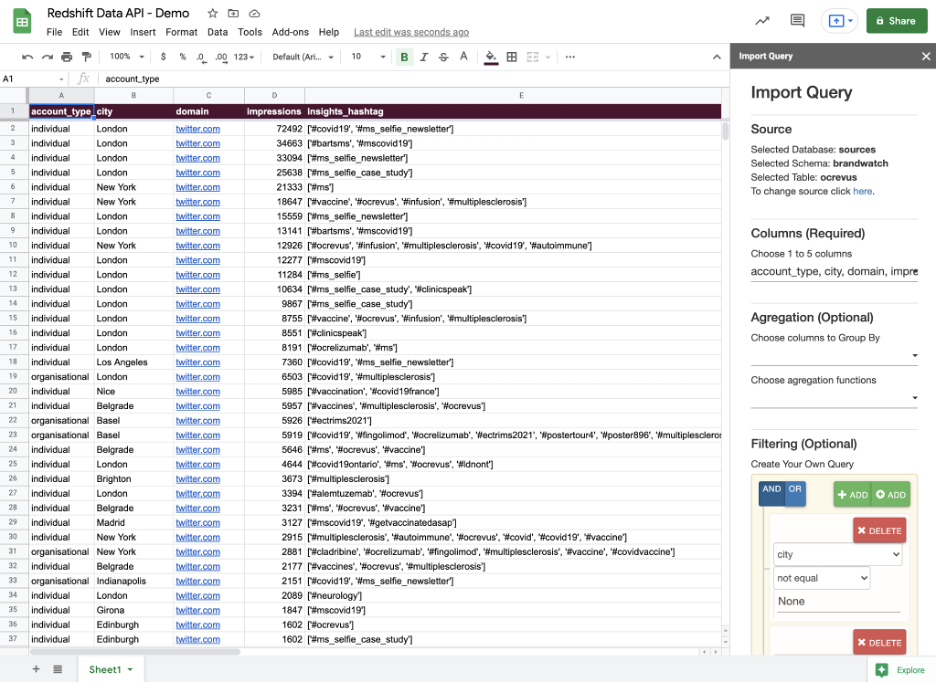Viewport: 936px width, 682px height.
Task: Print the spreadsheet with printer icon
Action: pos(67,57)
